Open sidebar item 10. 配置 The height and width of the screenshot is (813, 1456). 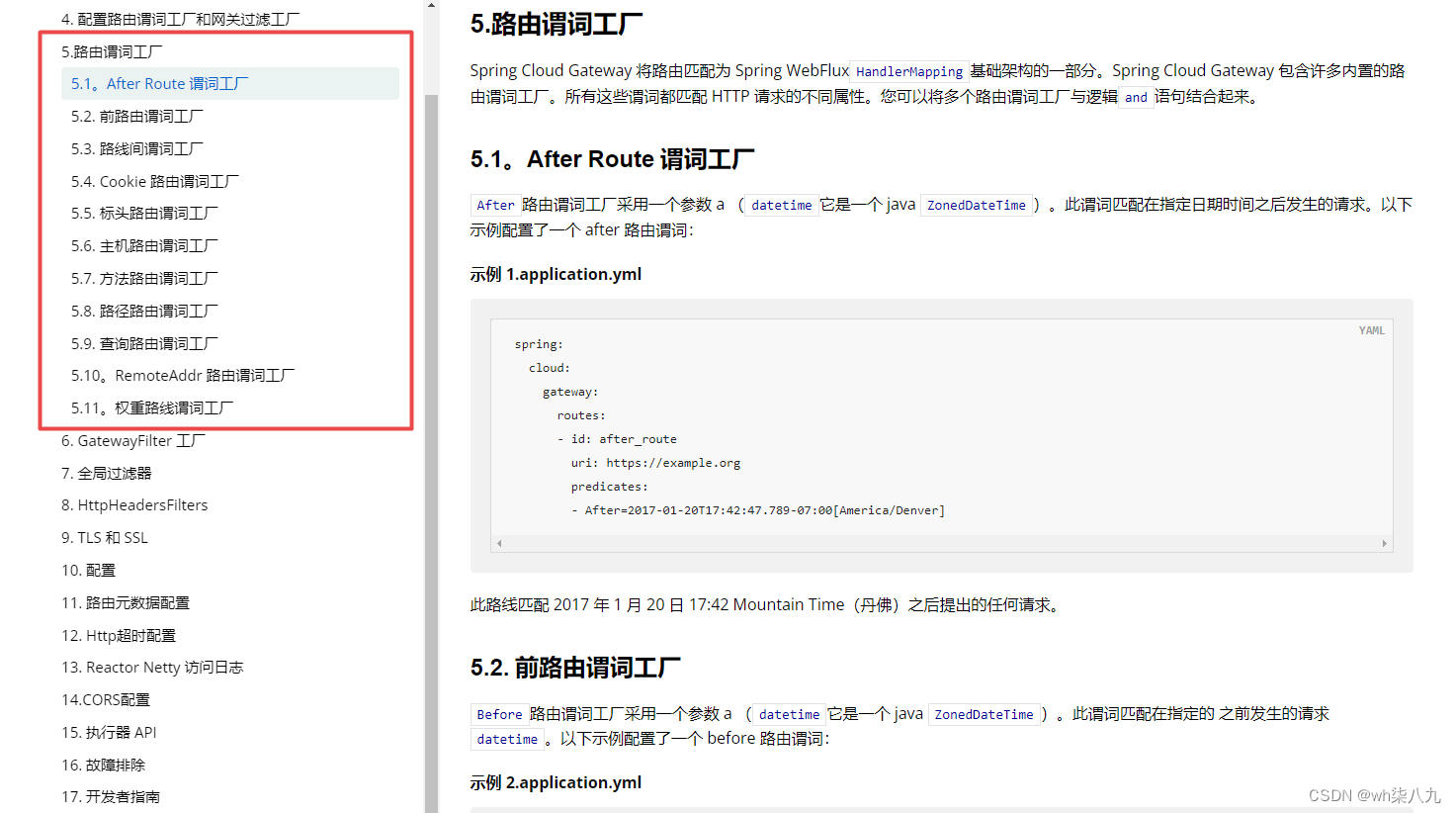(88, 571)
